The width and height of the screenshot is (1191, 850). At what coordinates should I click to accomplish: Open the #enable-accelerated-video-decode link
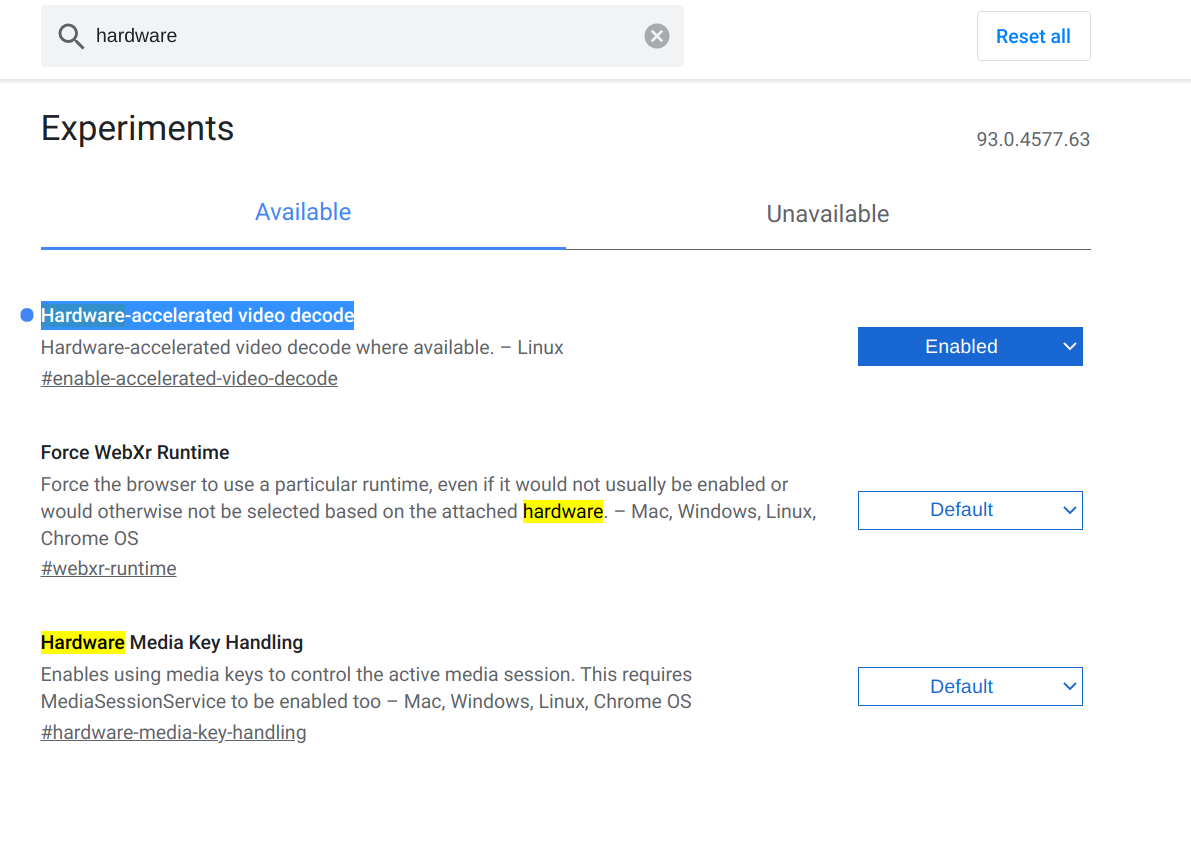click(189, 379)
